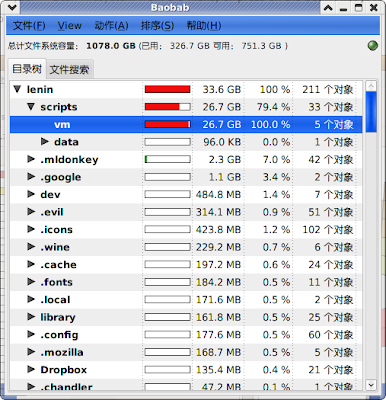Collapse the scripts folder
The image size is (386, 400).
[x=31, y=107]
